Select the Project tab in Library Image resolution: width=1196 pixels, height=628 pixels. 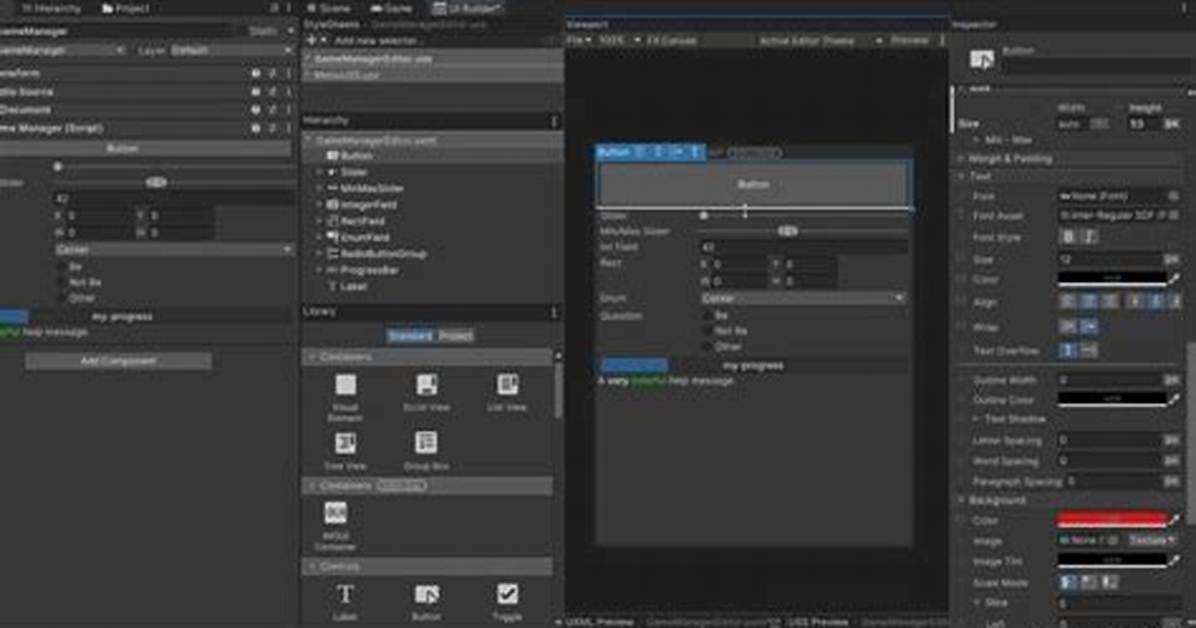tap(455, 336)
